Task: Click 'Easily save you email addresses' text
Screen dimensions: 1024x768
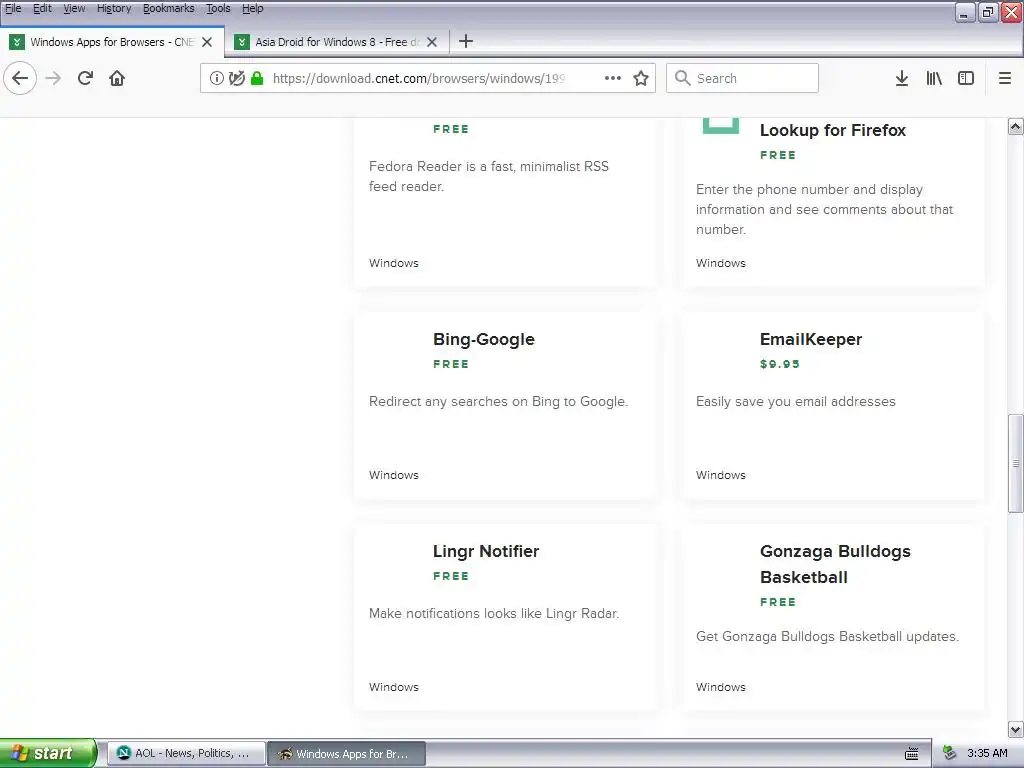Action: pos(795,402)
